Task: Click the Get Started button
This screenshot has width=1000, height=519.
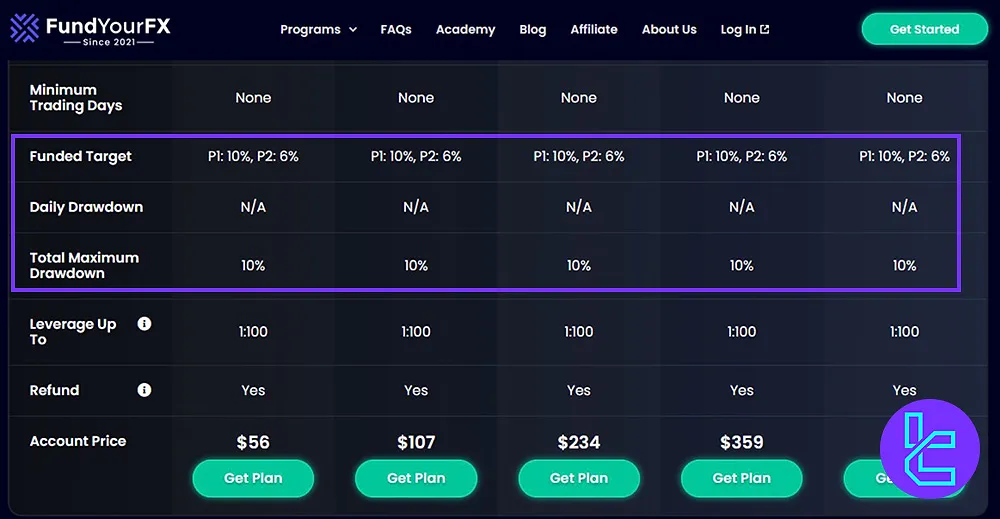Action: click(924, 29)
